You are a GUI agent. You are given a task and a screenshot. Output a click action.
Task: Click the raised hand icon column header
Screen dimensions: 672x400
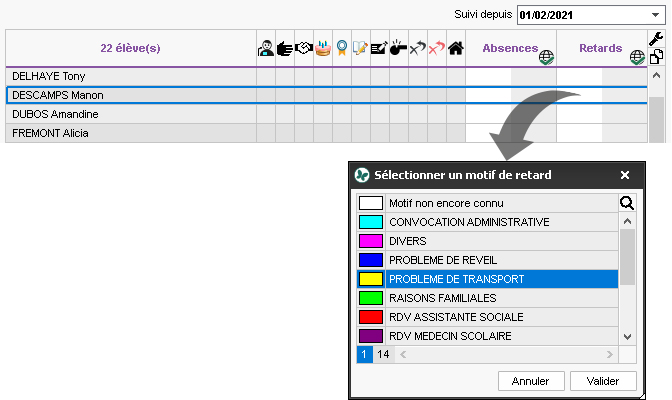pyautogui.click(x=285, y=48)
